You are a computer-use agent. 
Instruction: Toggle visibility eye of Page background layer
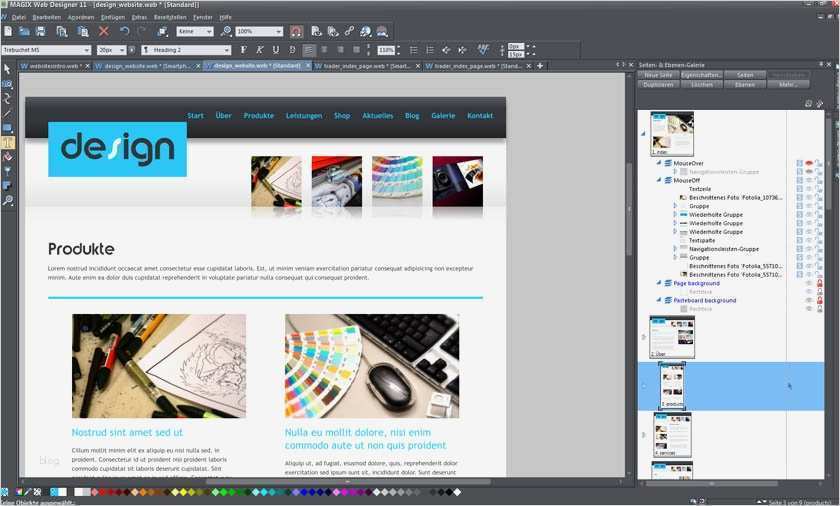(809, 283)
